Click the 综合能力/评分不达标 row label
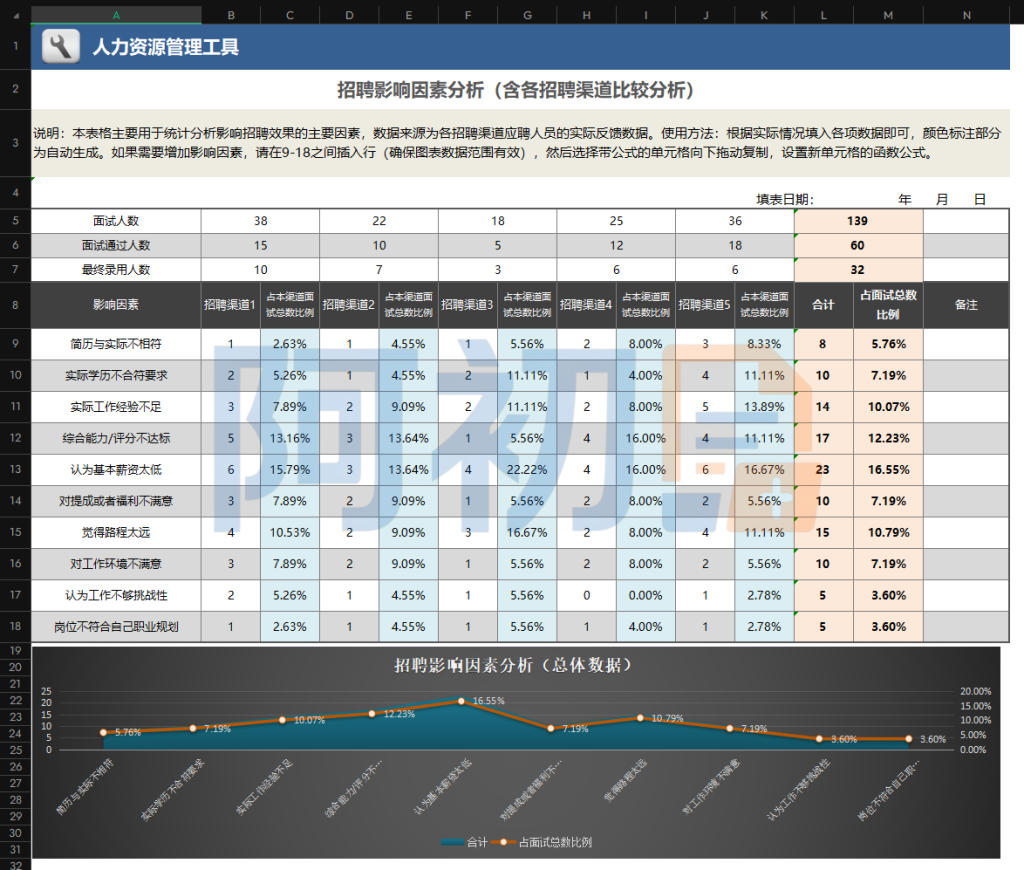The width and height of the screenshot is (1024, 870). point(116,438)
